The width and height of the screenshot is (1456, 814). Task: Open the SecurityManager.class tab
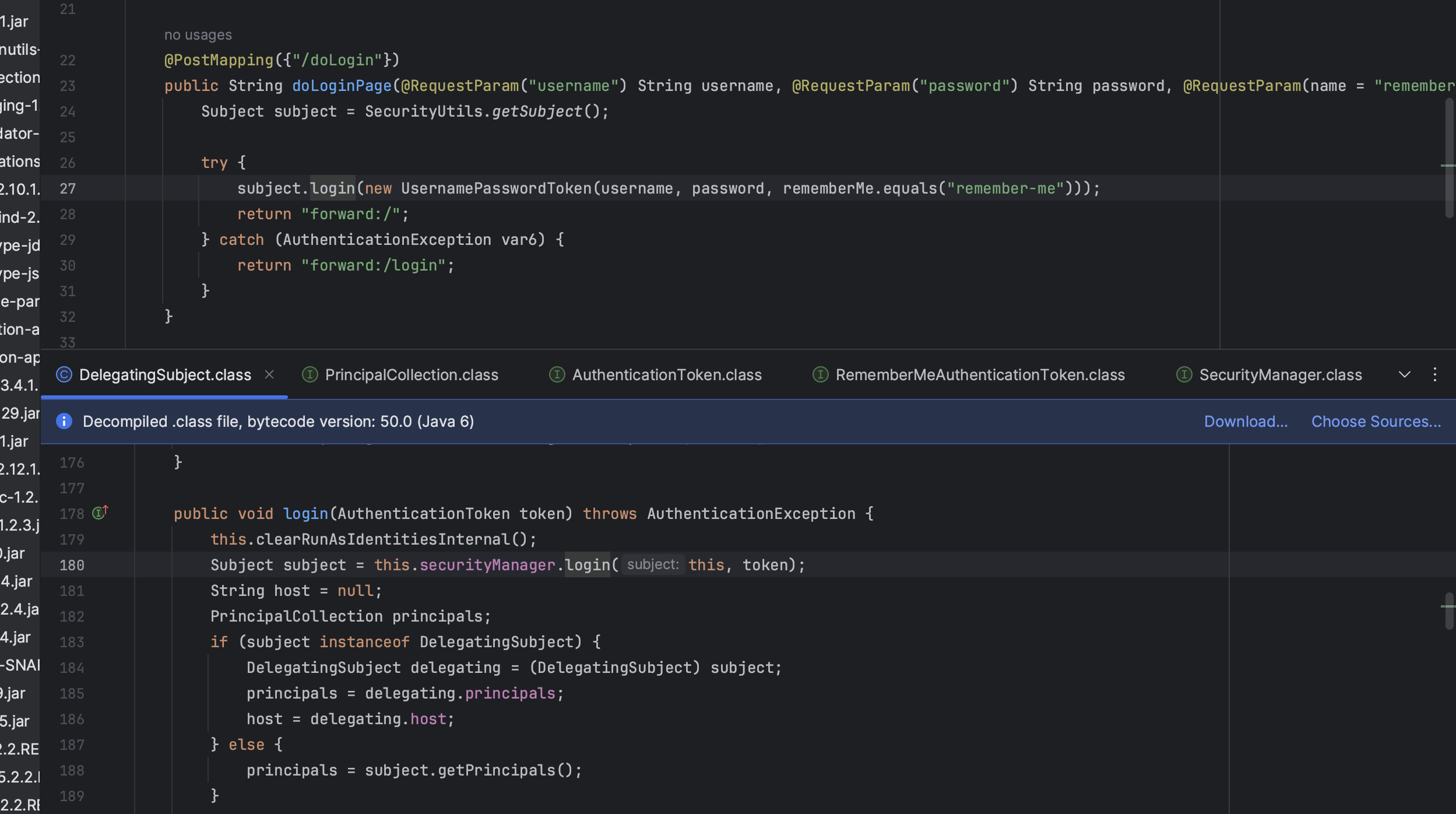pyautogui.click(x=1280, y=374)
